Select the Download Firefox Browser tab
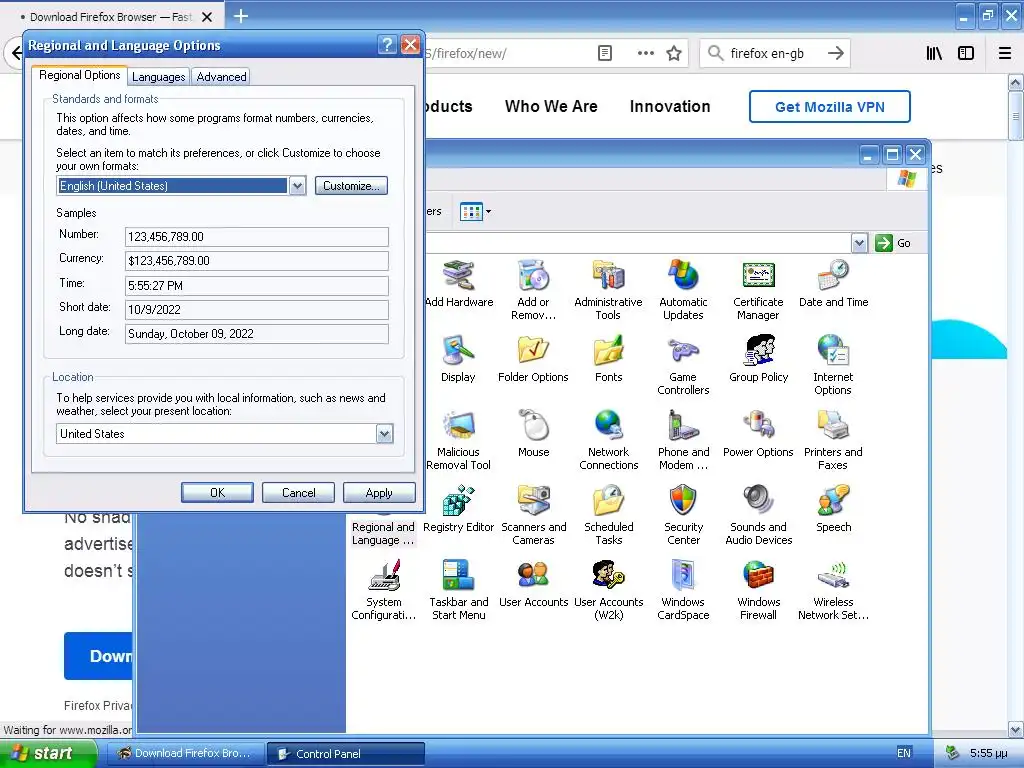This screenshot has width=1024, height=768. click(x=111, y=17)
